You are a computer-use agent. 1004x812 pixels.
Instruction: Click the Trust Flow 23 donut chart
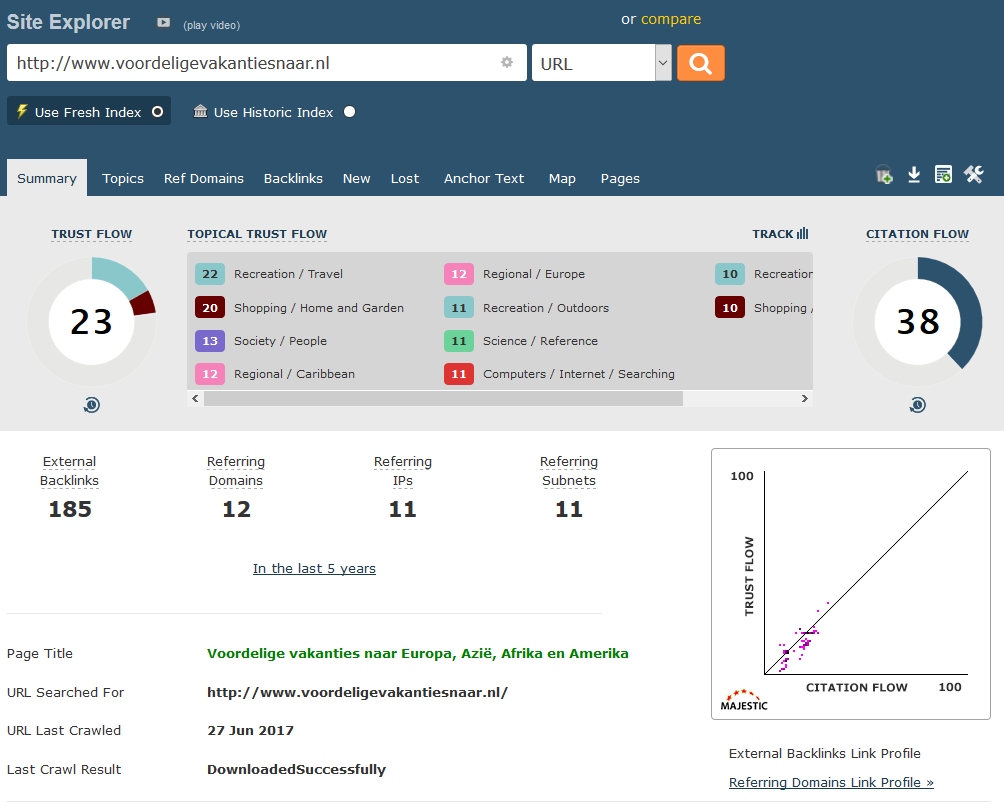click(92, 321)
